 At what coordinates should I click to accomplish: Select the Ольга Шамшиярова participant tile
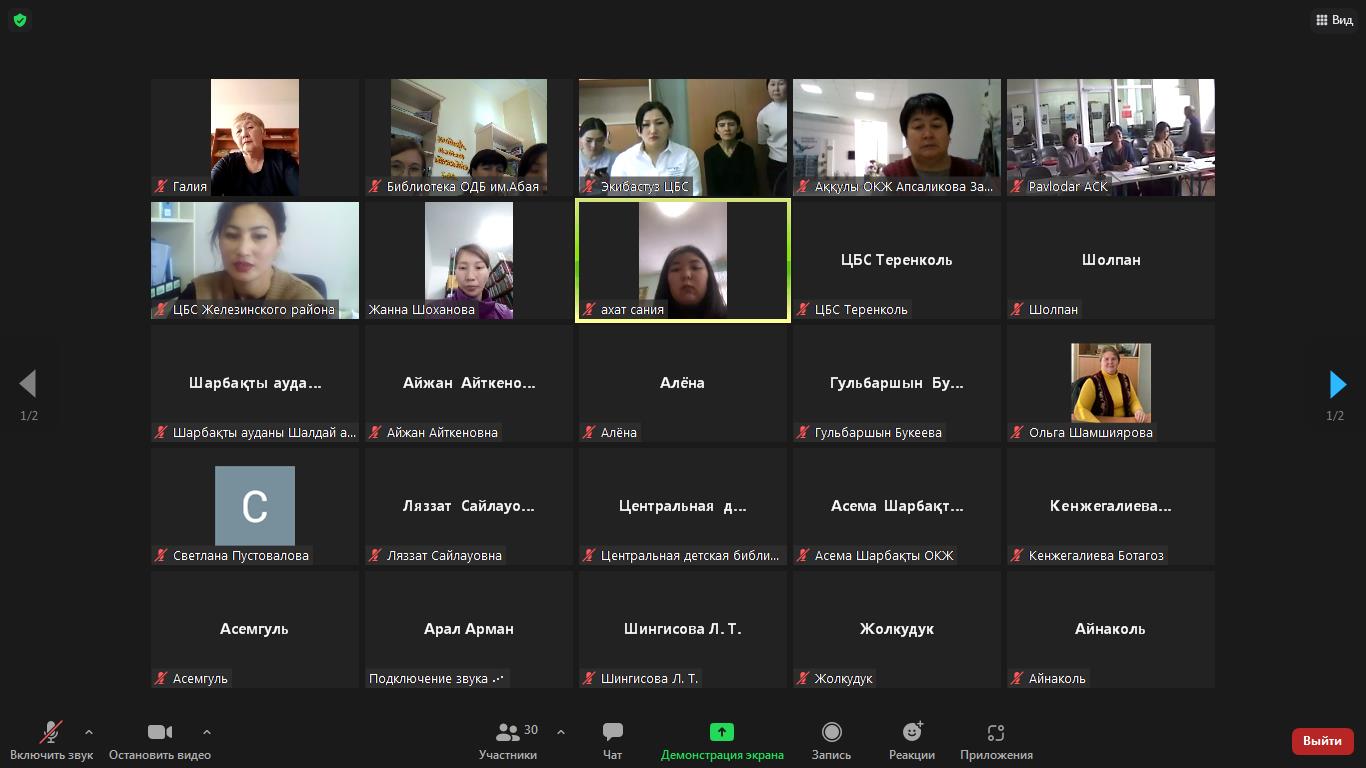[x=1110, y=383]
